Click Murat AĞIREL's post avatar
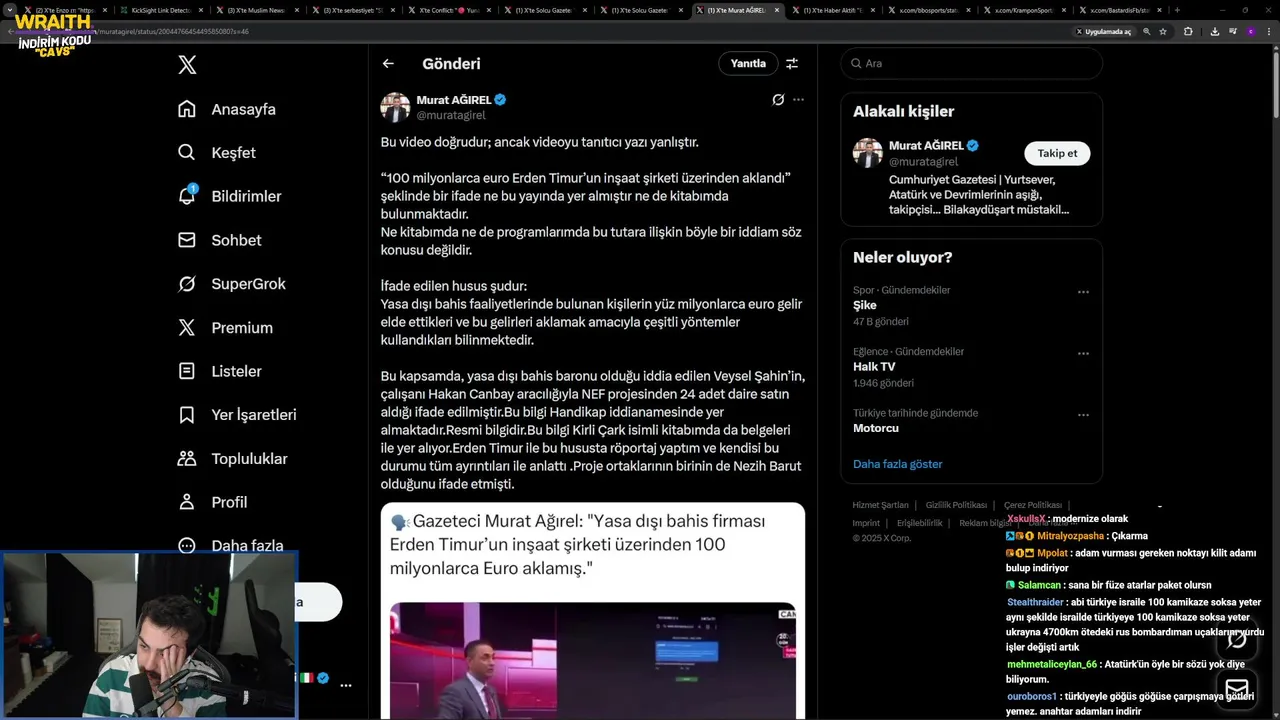Image resolution: width=1280 pixels, height=720 pixels. 395,107
